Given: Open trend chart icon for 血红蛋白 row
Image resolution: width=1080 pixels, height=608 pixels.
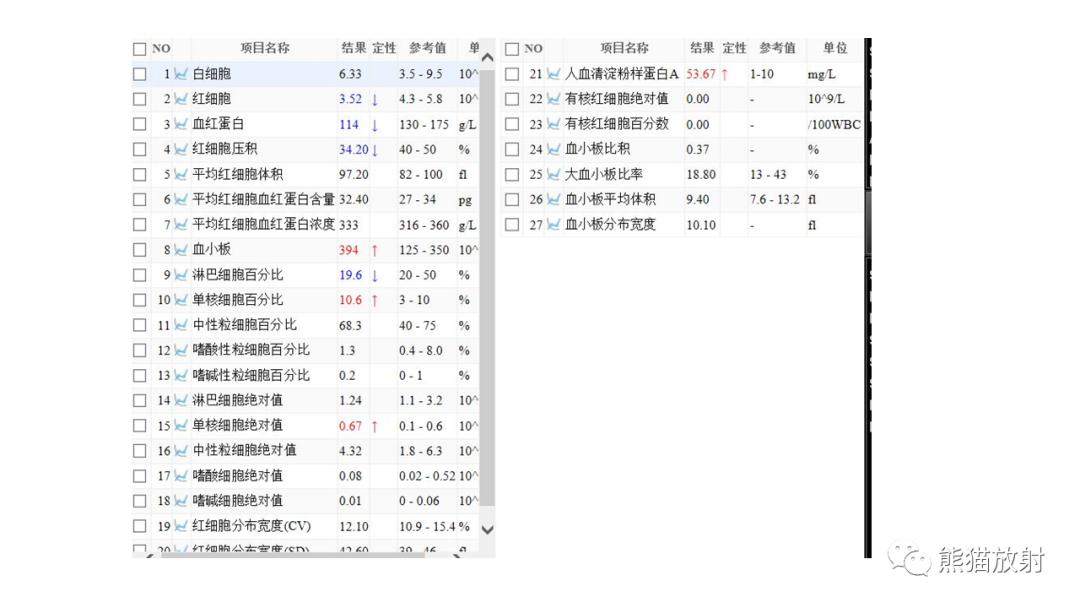Looking at the screenshot, I should 180,124.
